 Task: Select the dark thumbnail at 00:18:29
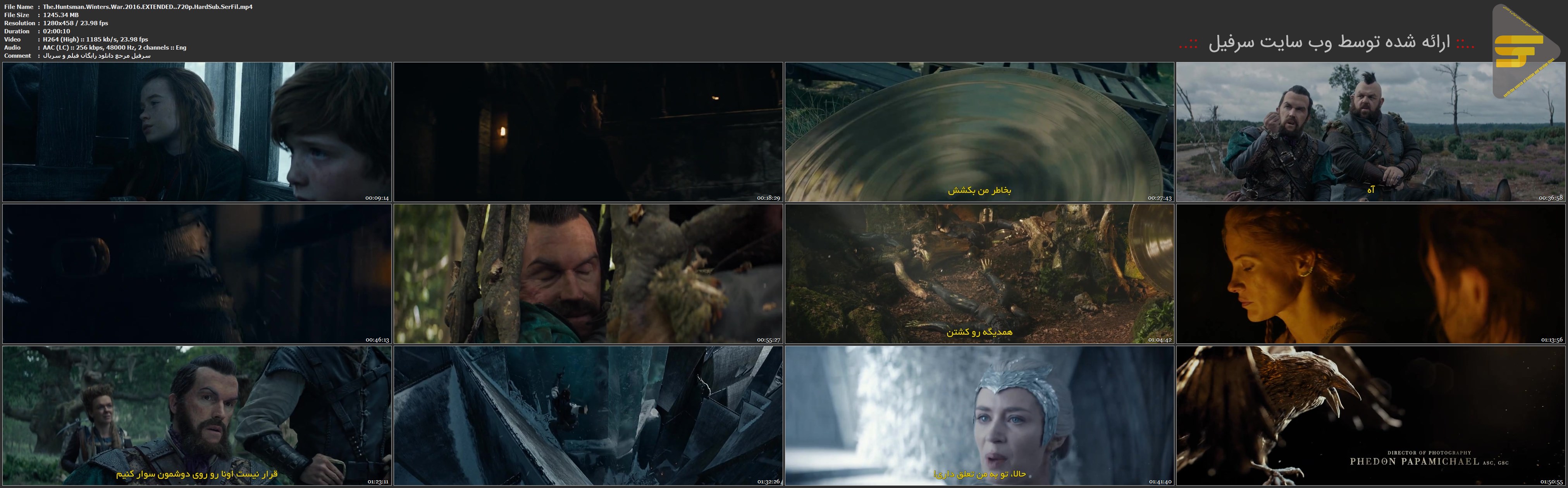[588, 132]
